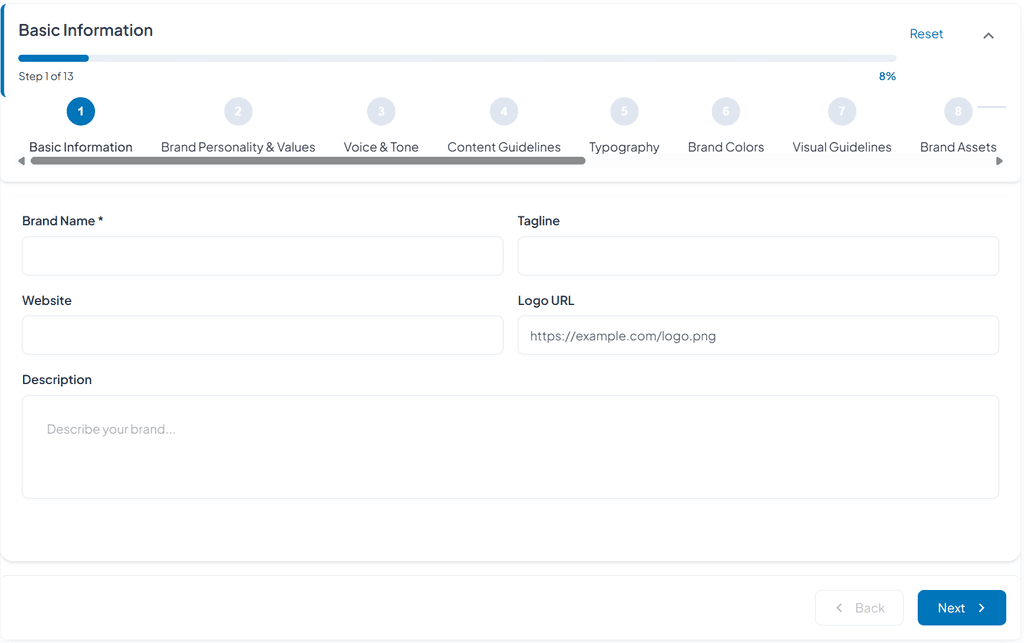The width and height of the screenshot is (1024, 643).
Task: Click the 'Logo URL' label
Action: 546,301
